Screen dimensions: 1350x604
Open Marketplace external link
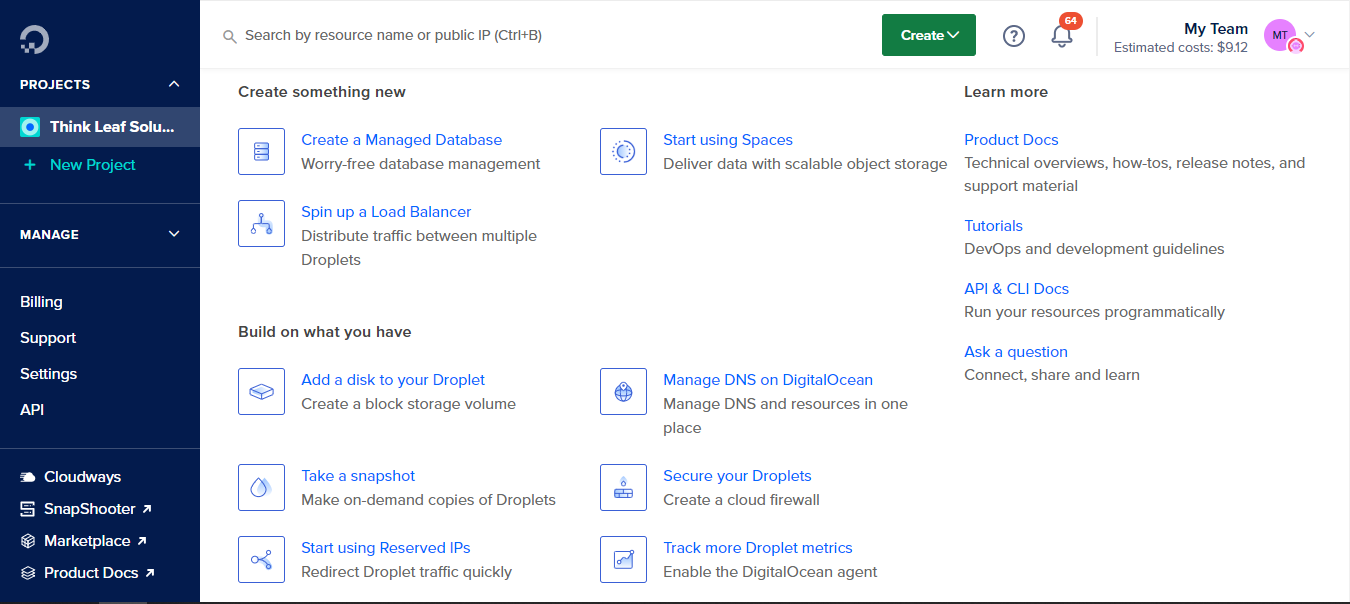(x=95, y=541)
